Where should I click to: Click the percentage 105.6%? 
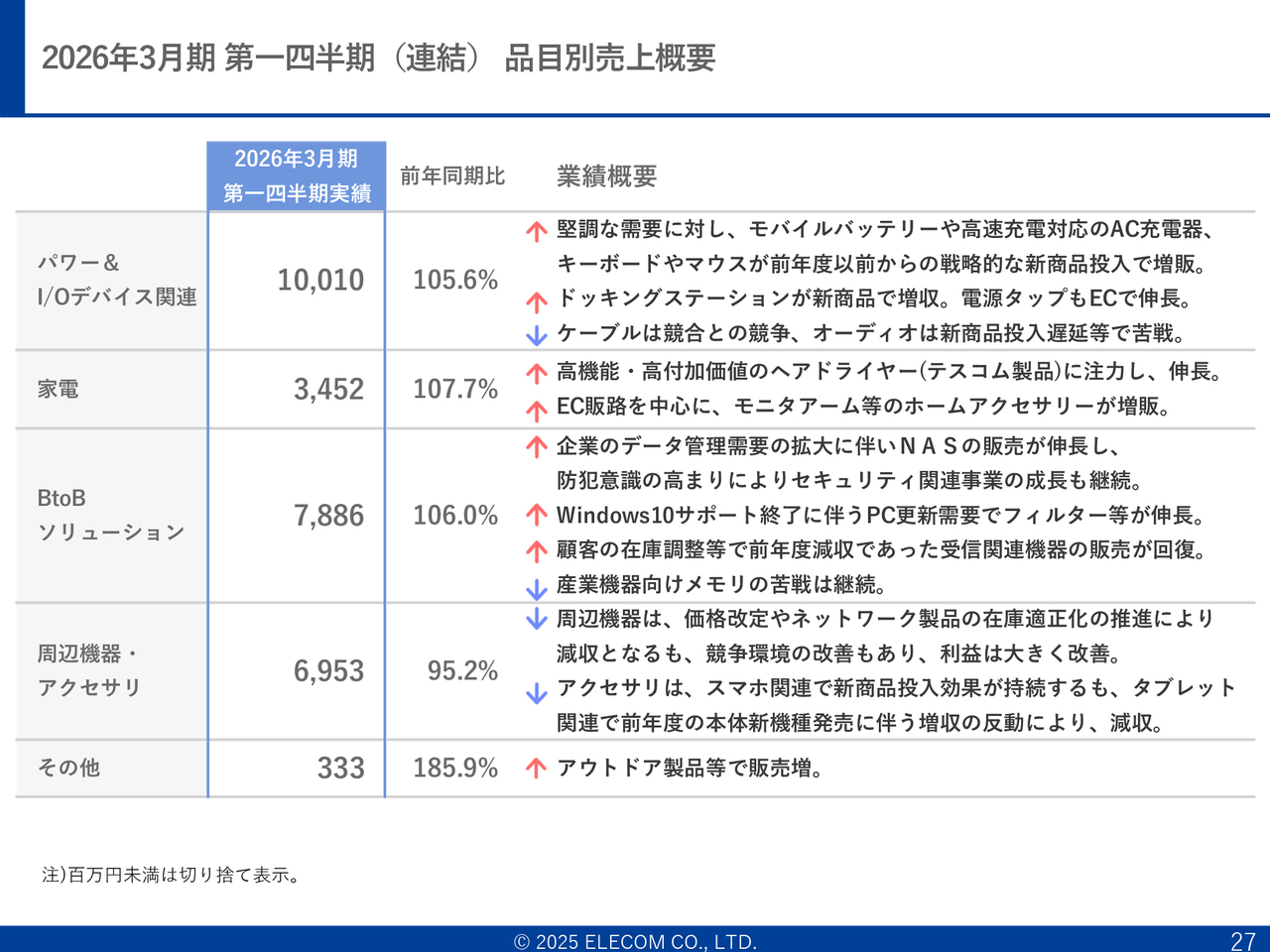coord(455,281)
